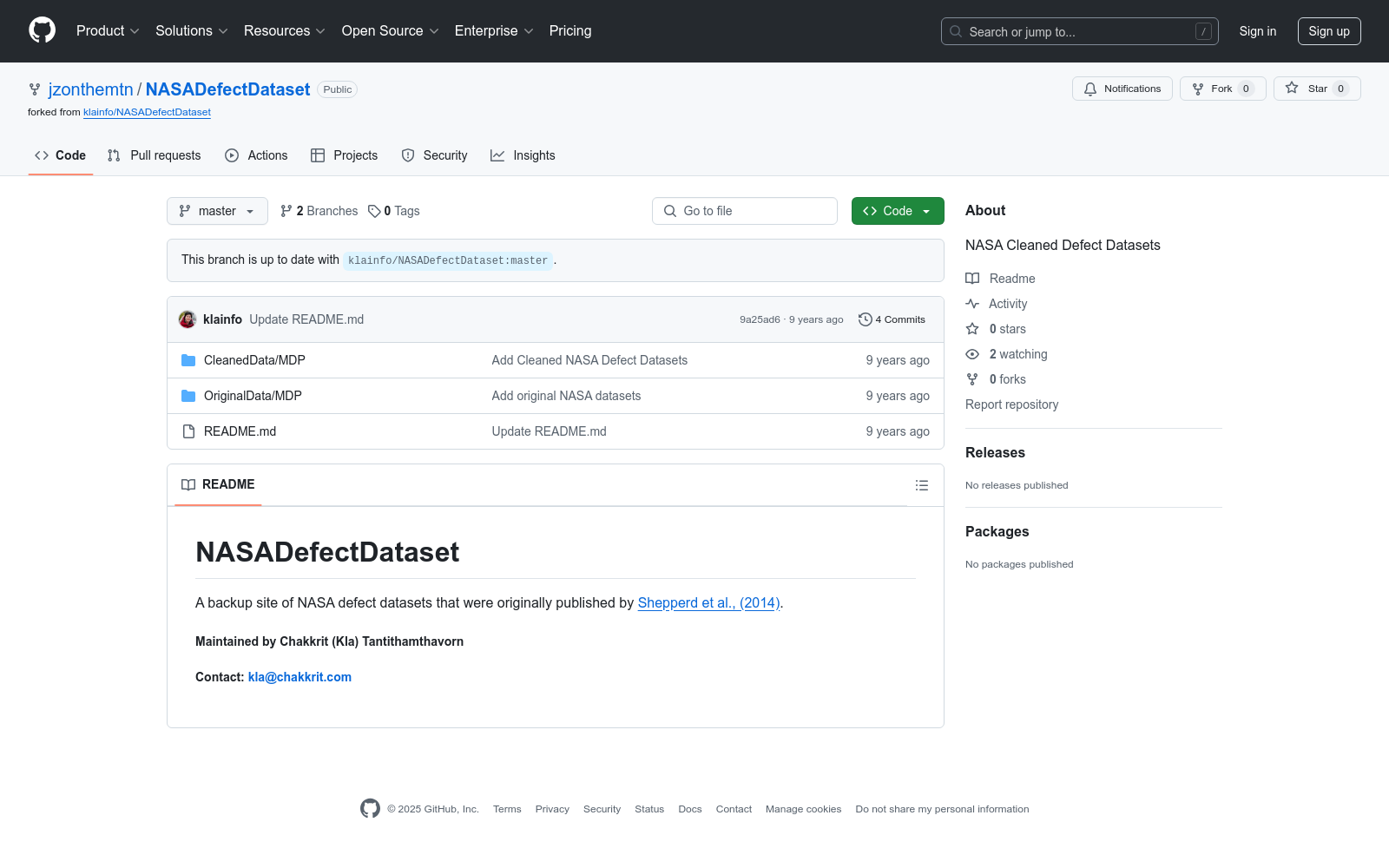
Task: Click the Releases heading link
Action: (x=995, y=453)
